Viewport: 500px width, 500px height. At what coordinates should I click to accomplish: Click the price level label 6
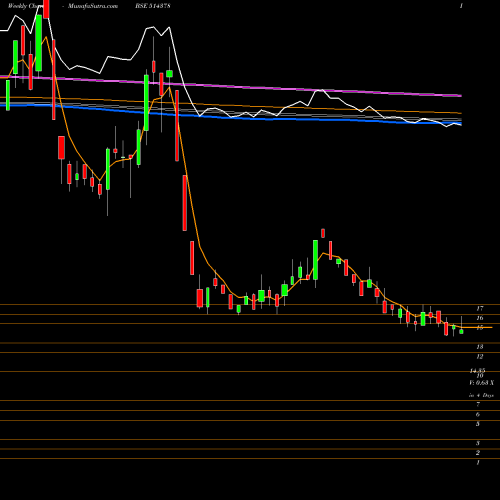[478, 414]
